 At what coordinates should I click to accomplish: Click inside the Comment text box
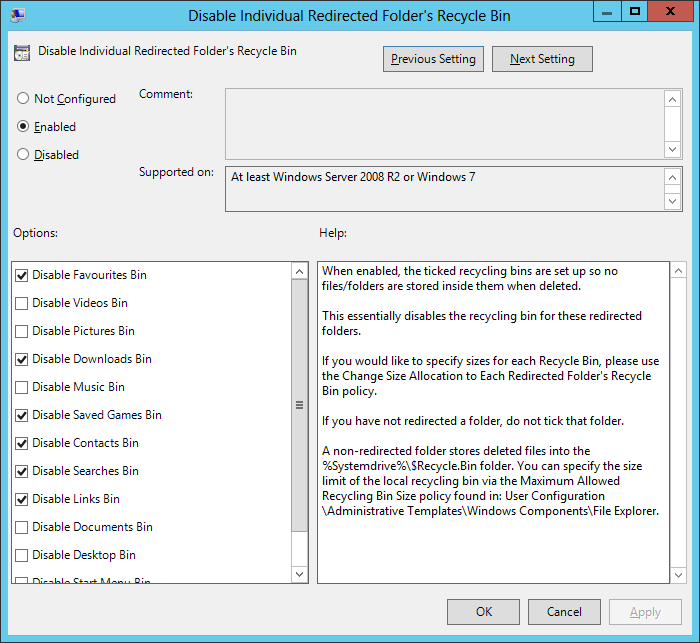pos(445,124)
